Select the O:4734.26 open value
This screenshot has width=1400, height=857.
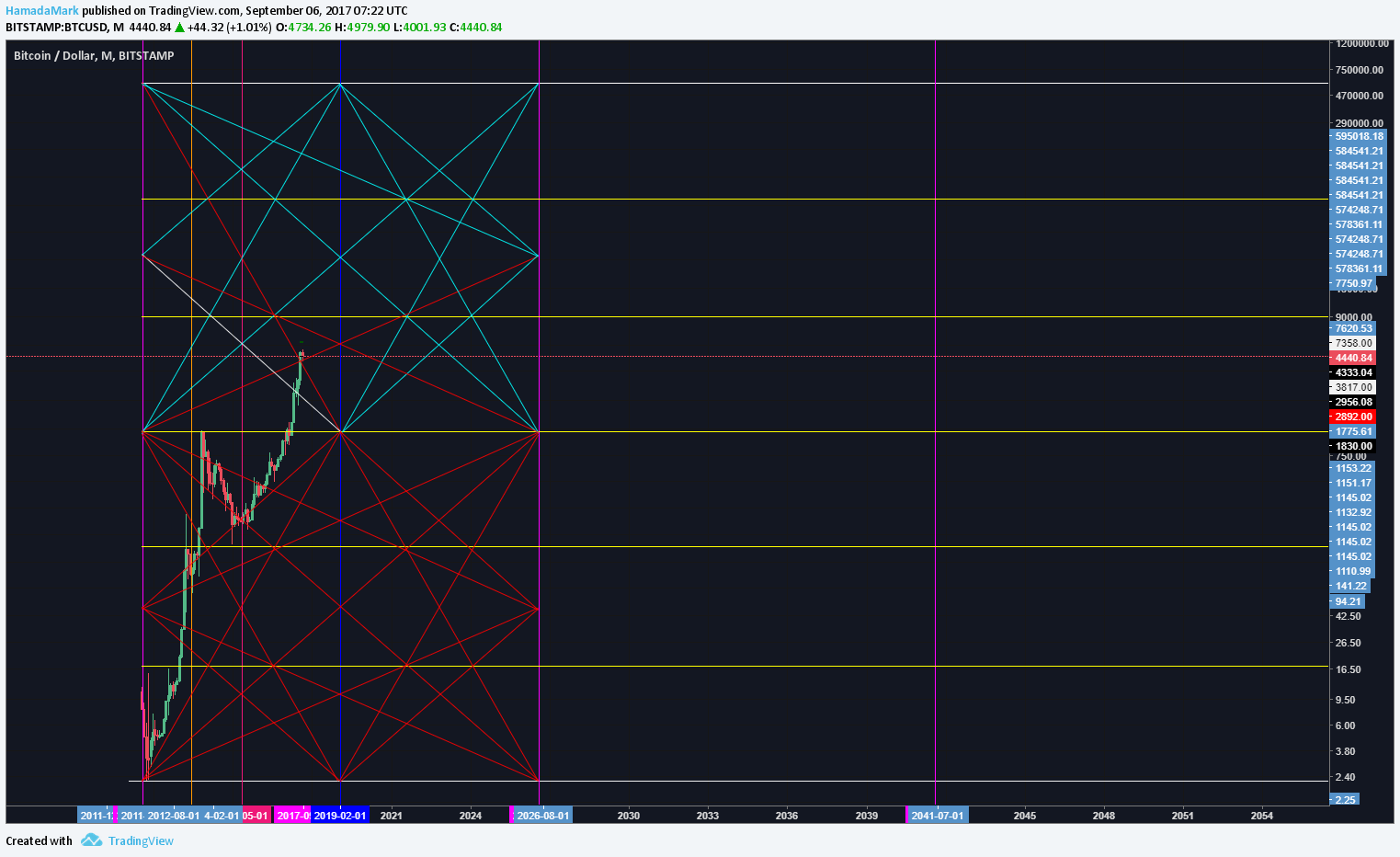click(x=303, y=27)
